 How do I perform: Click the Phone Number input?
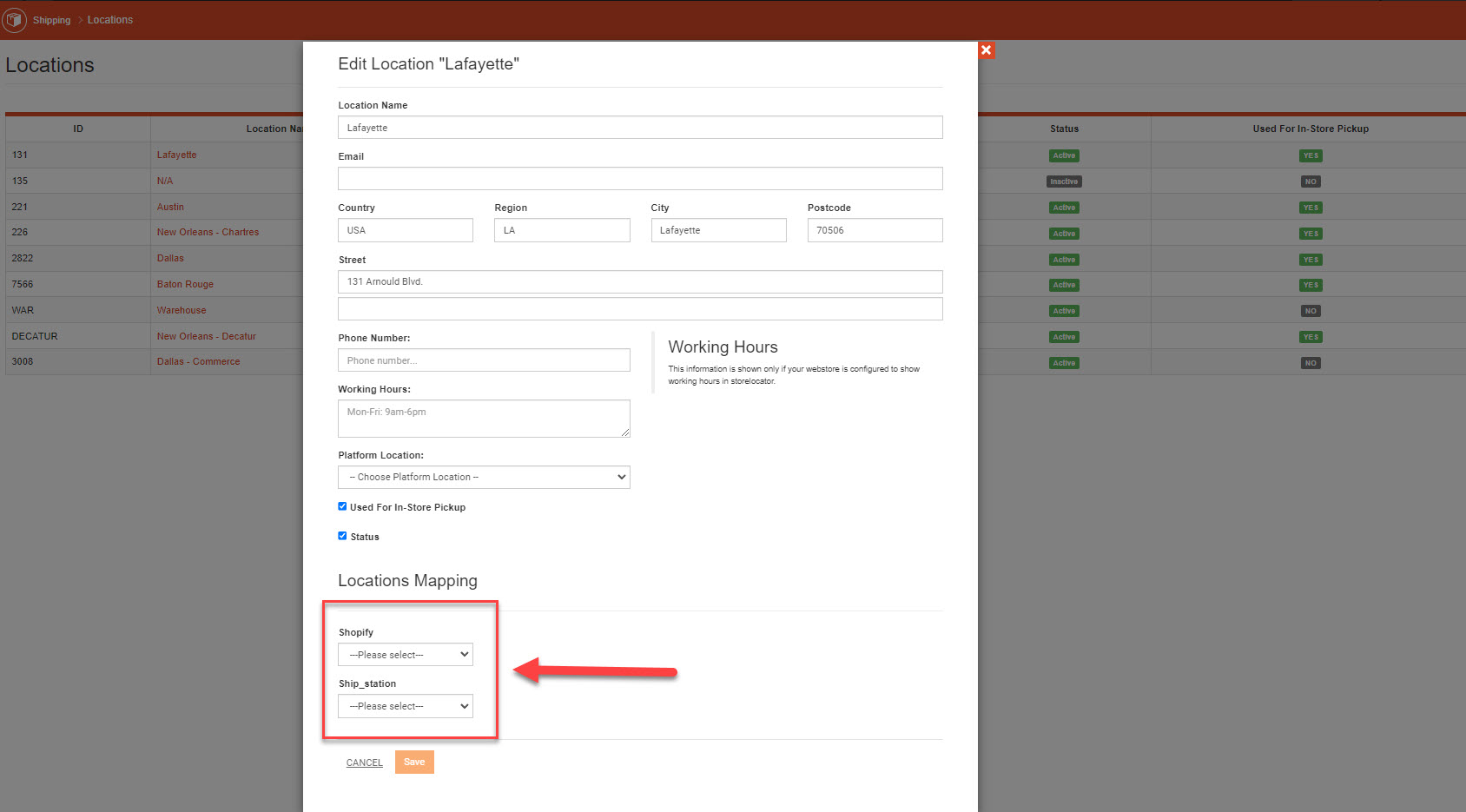pyautogui.click(x=484, y=360)
